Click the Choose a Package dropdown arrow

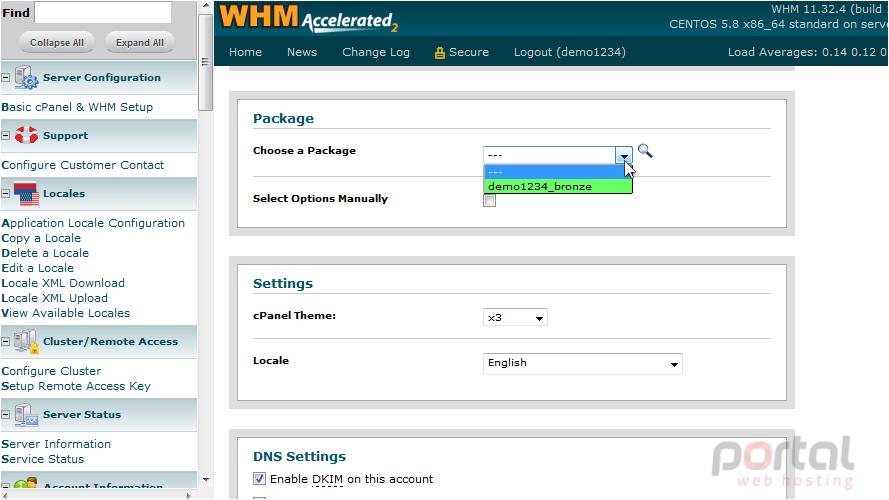pos(624,155)
